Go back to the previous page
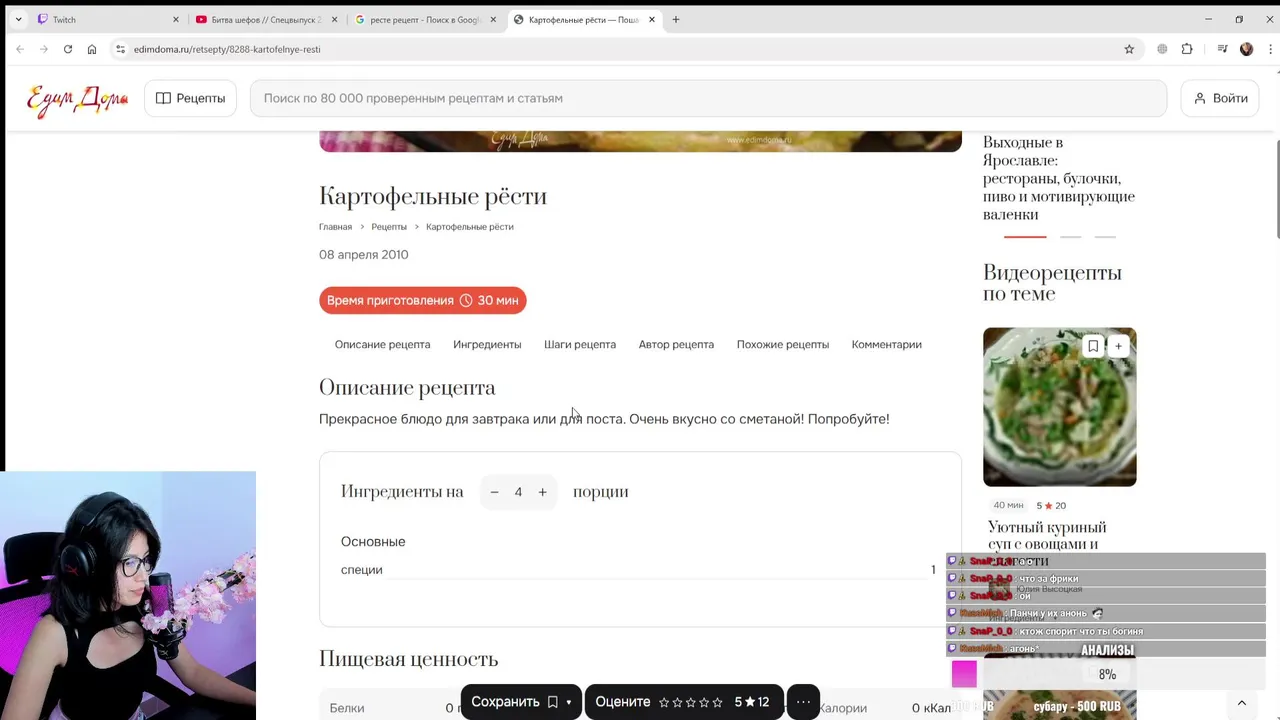 pyautogui.click(x=20, y=49)
